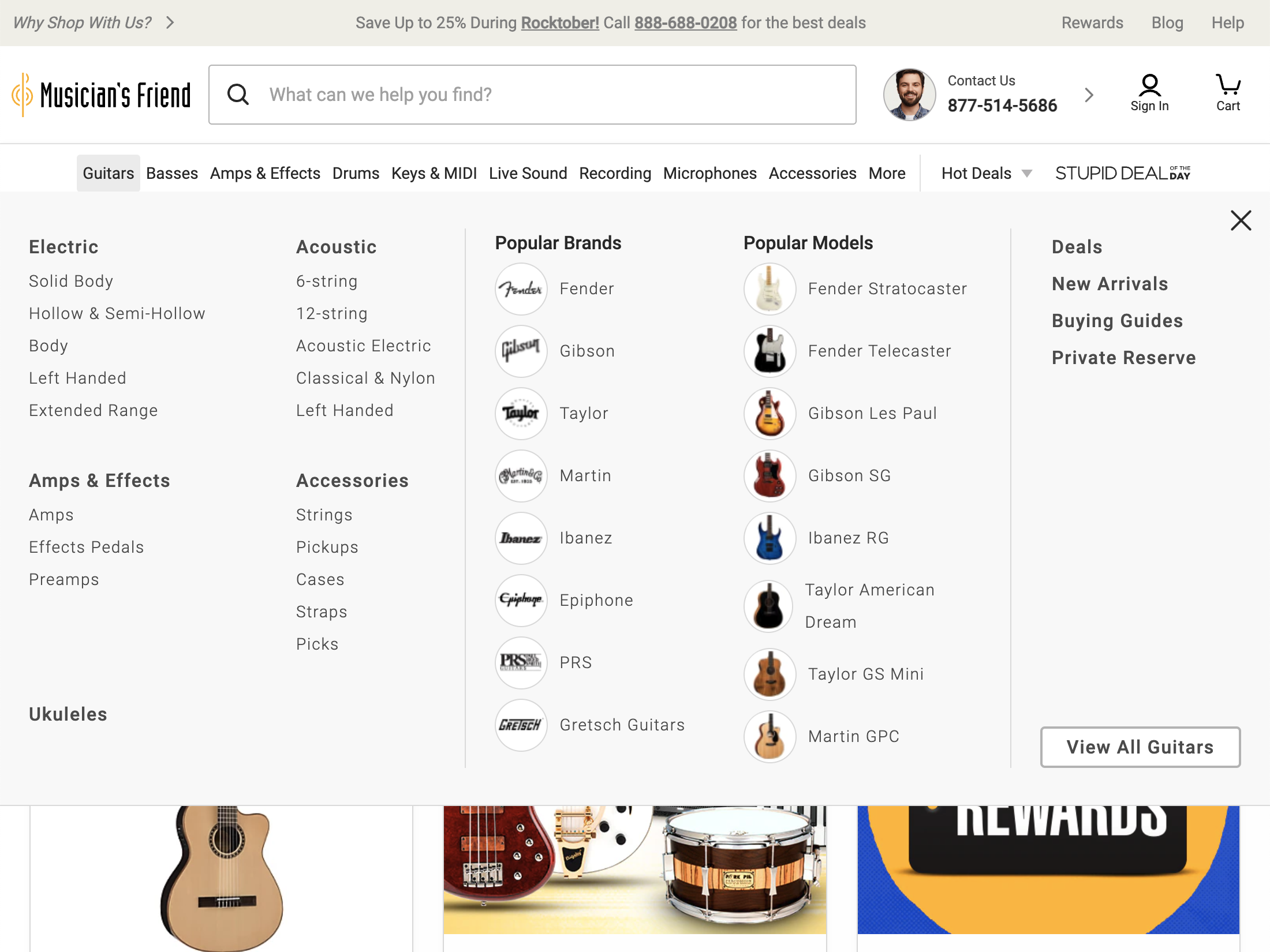This screenshot has width=1270, height=952.
Task: Switch to the Drums menu
Action: (x=356, y=173)
